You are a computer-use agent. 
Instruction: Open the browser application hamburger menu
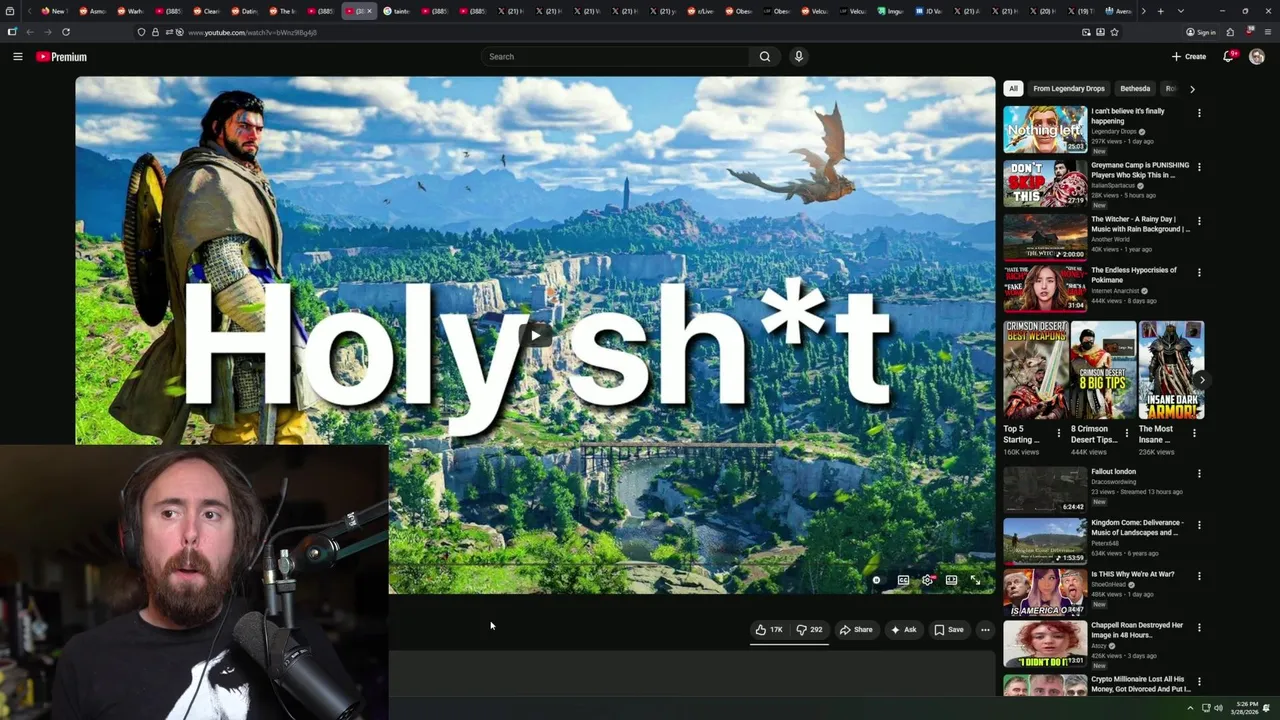coord(1266,32)
